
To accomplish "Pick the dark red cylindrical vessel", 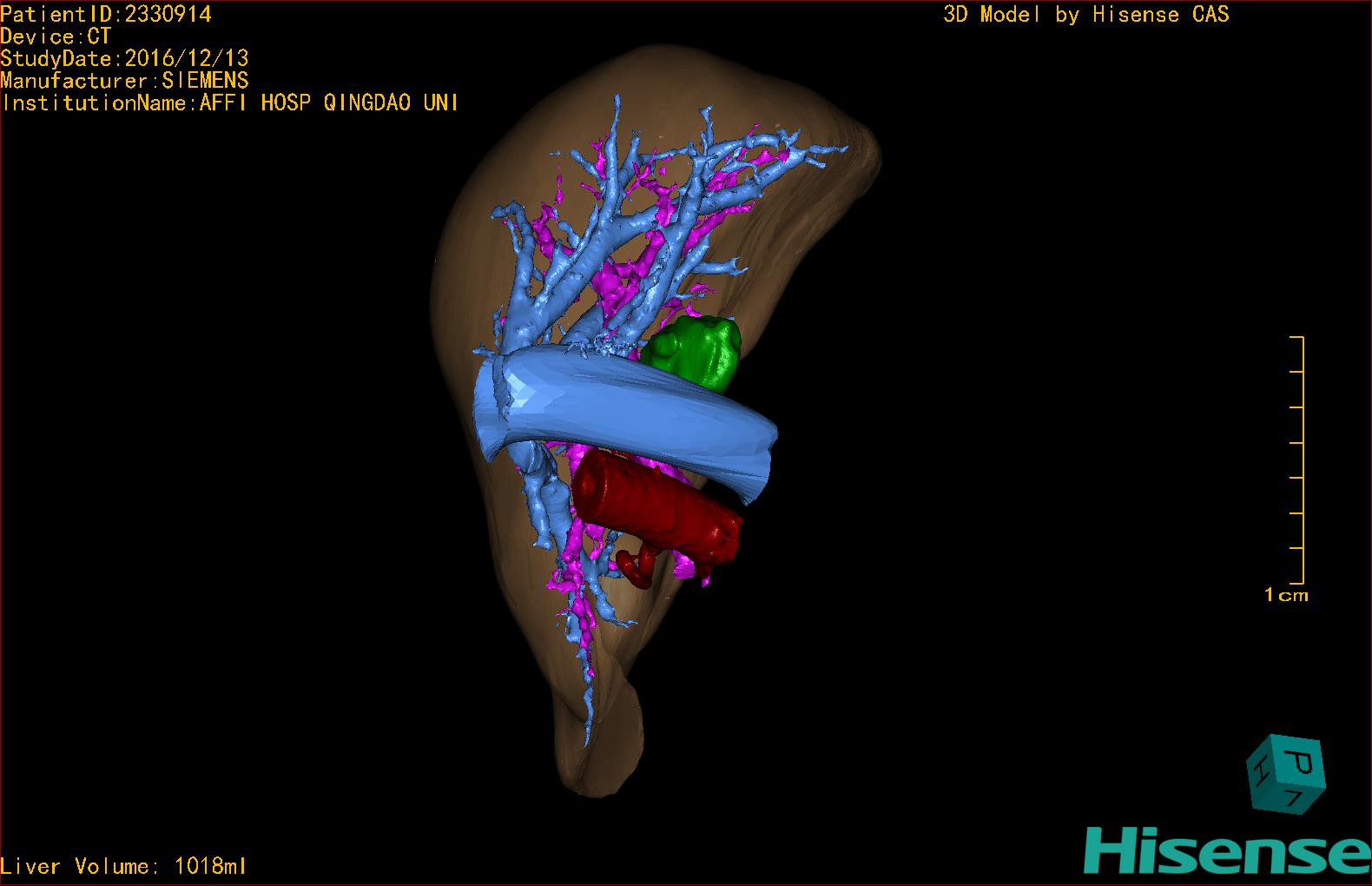I will tap(657, 508).
